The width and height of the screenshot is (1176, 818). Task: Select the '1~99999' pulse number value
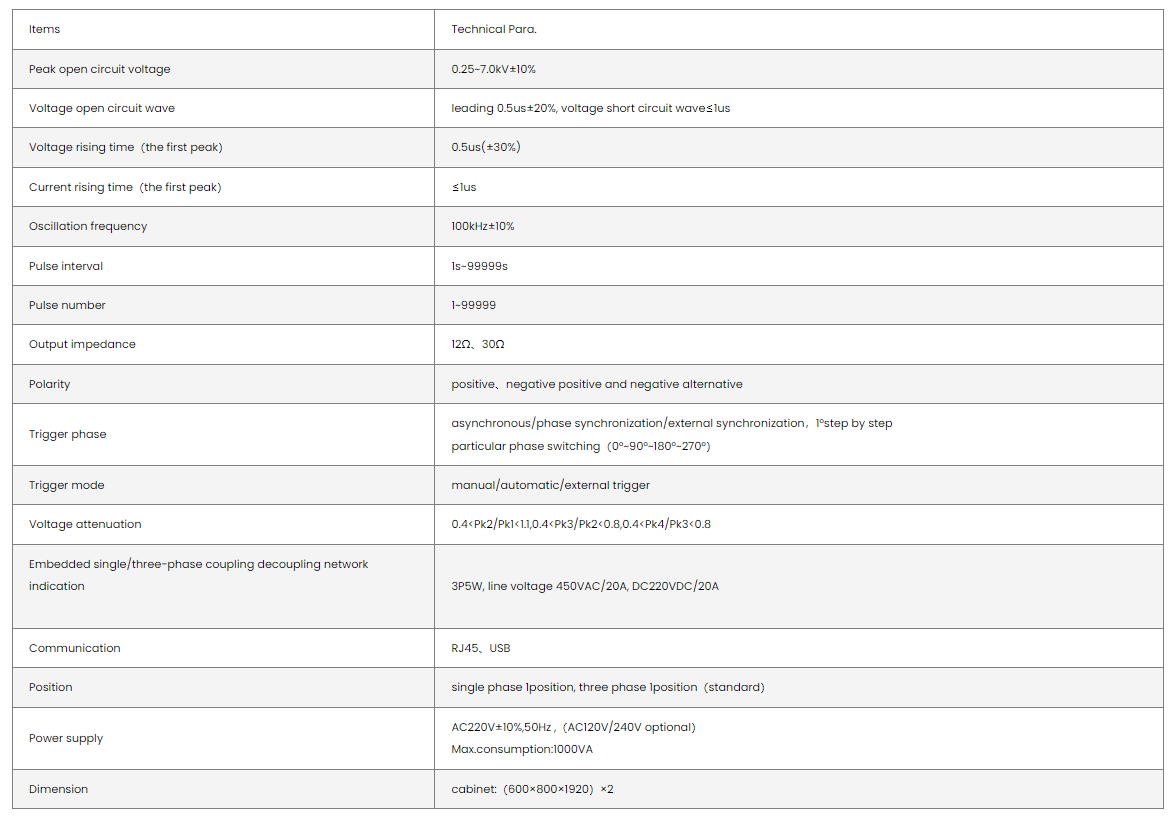pyautogui.click(x=474, y=305)
